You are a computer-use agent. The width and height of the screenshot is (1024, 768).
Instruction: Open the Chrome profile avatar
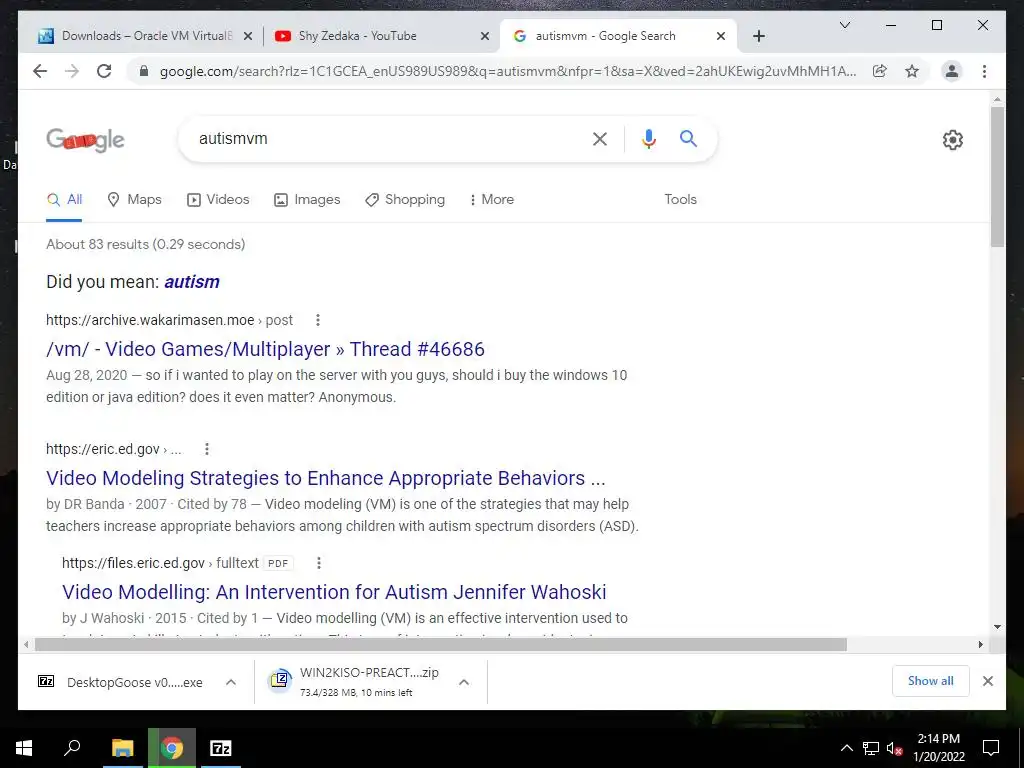[x=952, y=71]
